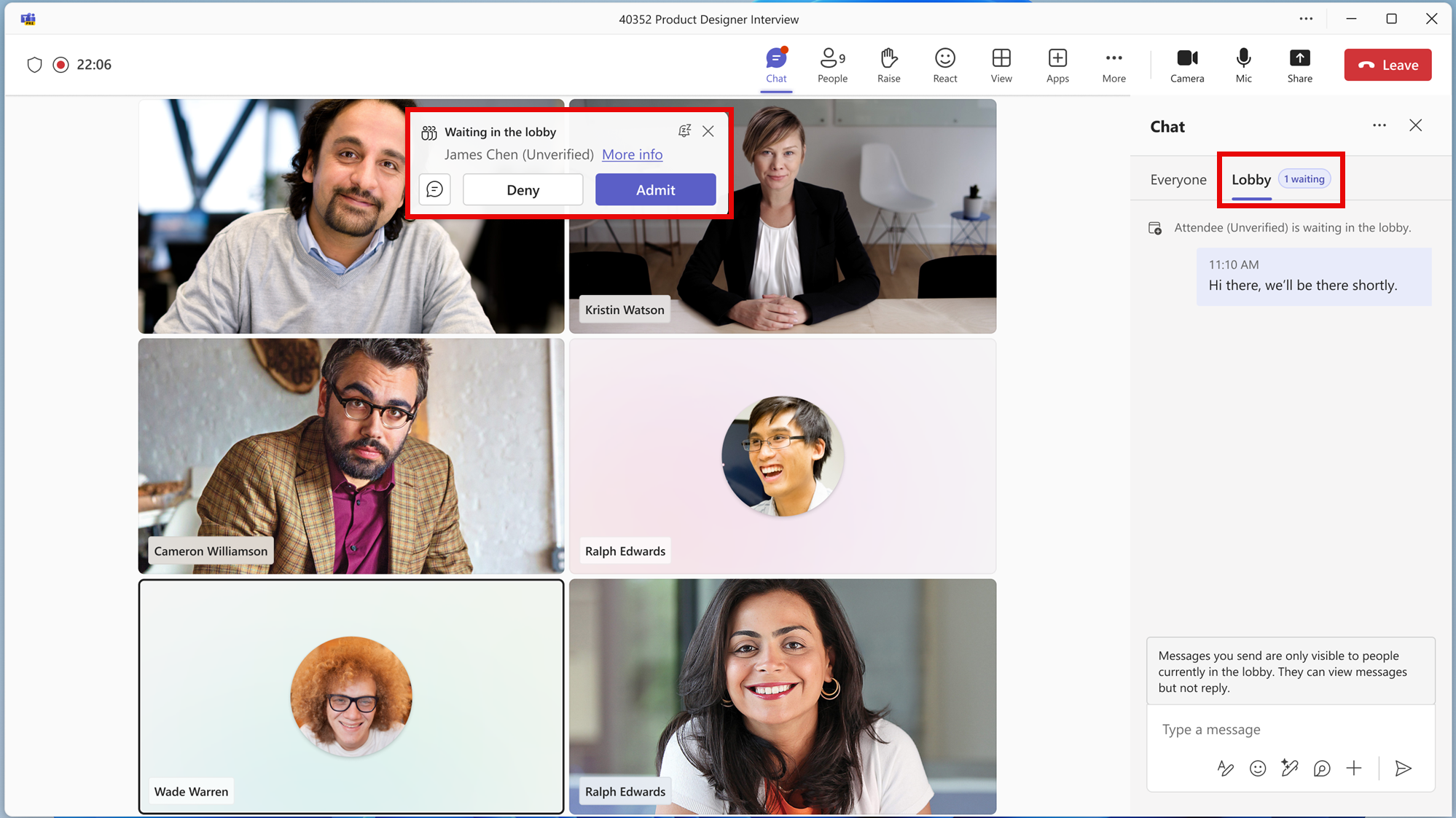Screen dimensions: 1456x818
Task: Click the Type a message field
Action: click(1290, 729)
